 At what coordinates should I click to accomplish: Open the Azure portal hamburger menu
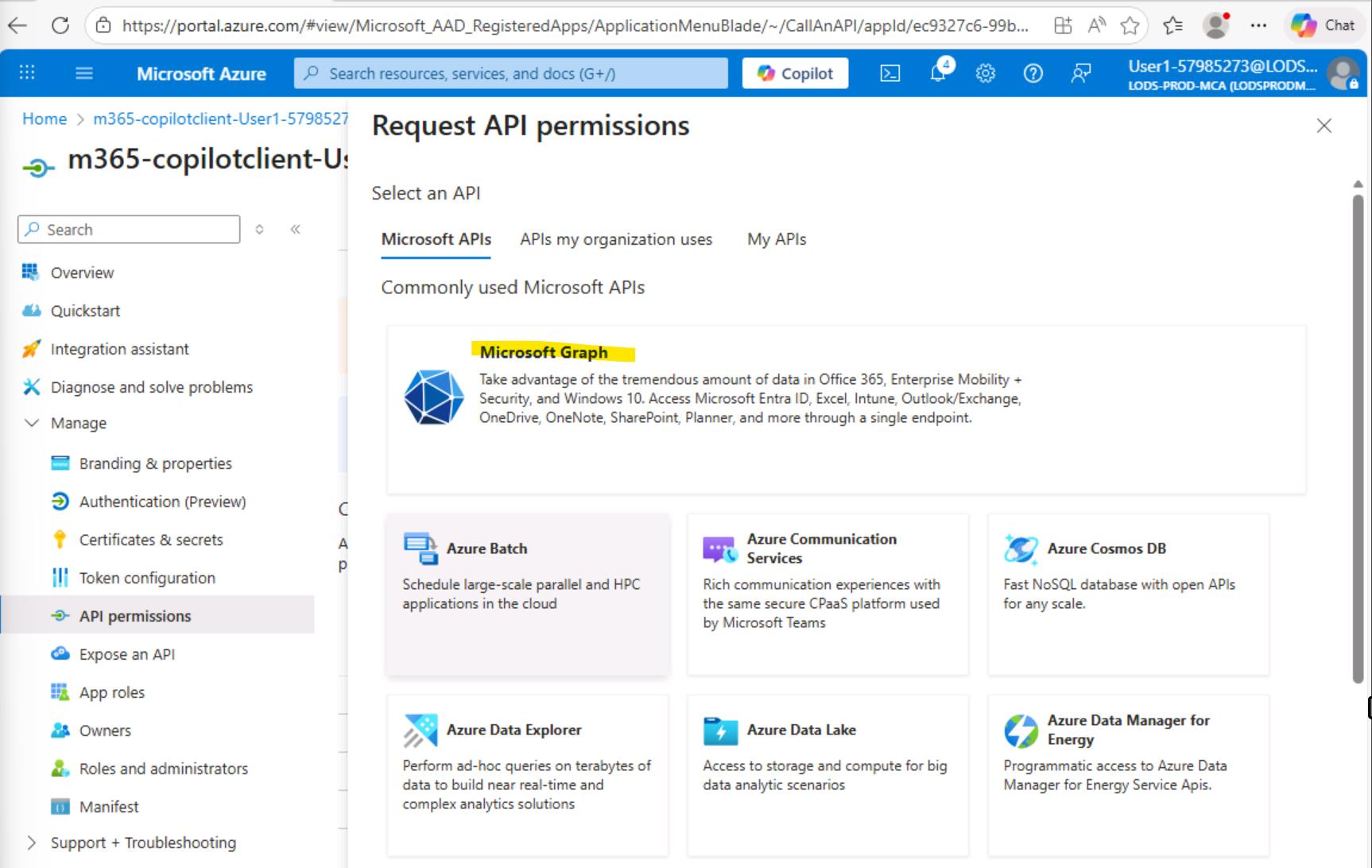pos(83,74)
